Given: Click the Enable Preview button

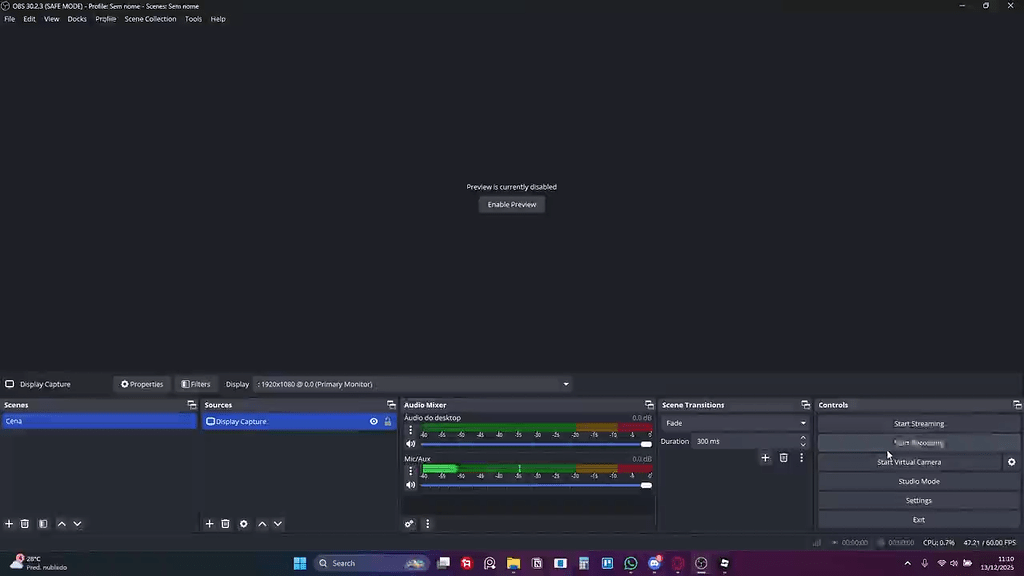Looking at the screenshot, I should (511, 204).
